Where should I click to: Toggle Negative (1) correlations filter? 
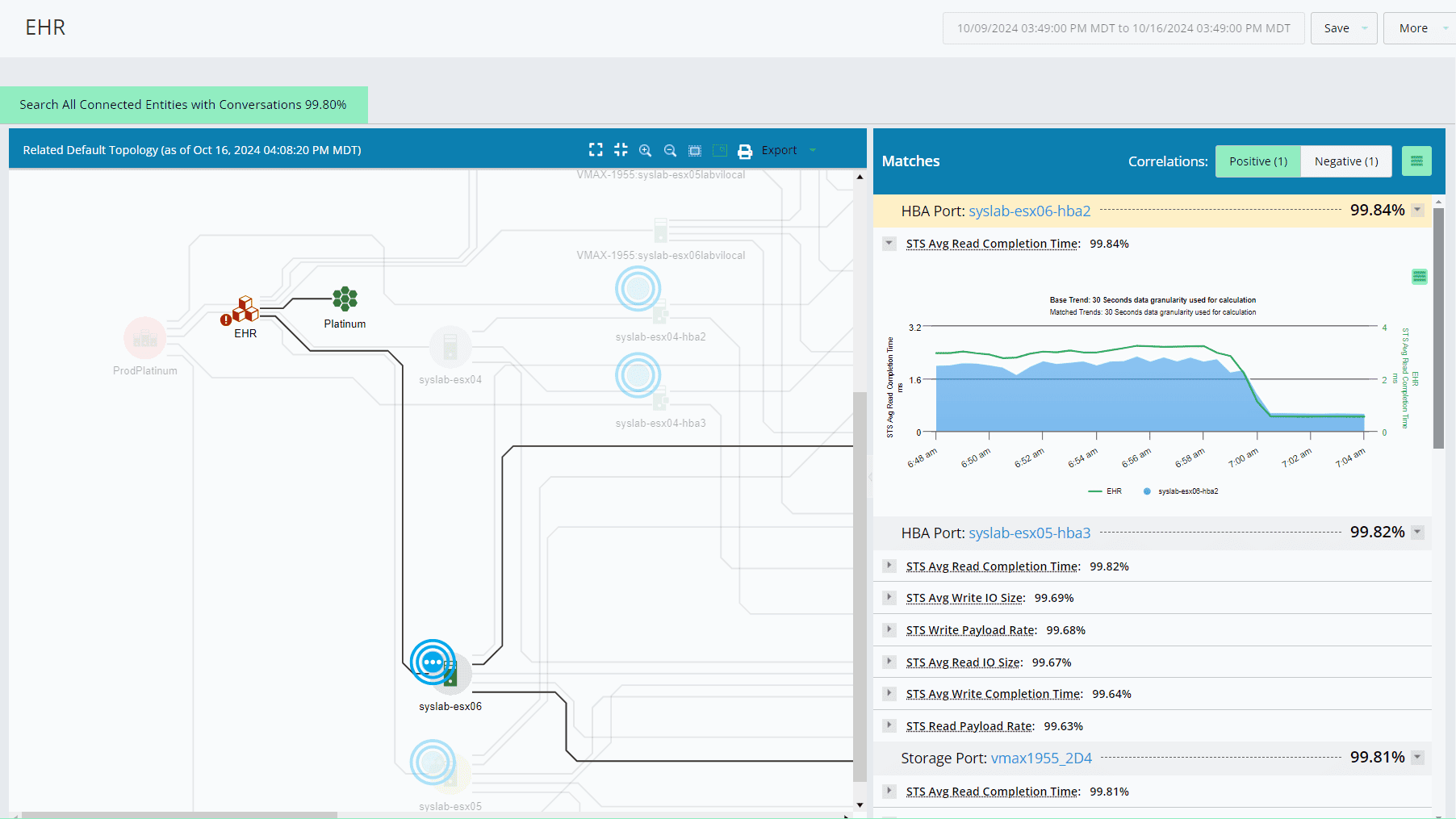point(1346,161)
